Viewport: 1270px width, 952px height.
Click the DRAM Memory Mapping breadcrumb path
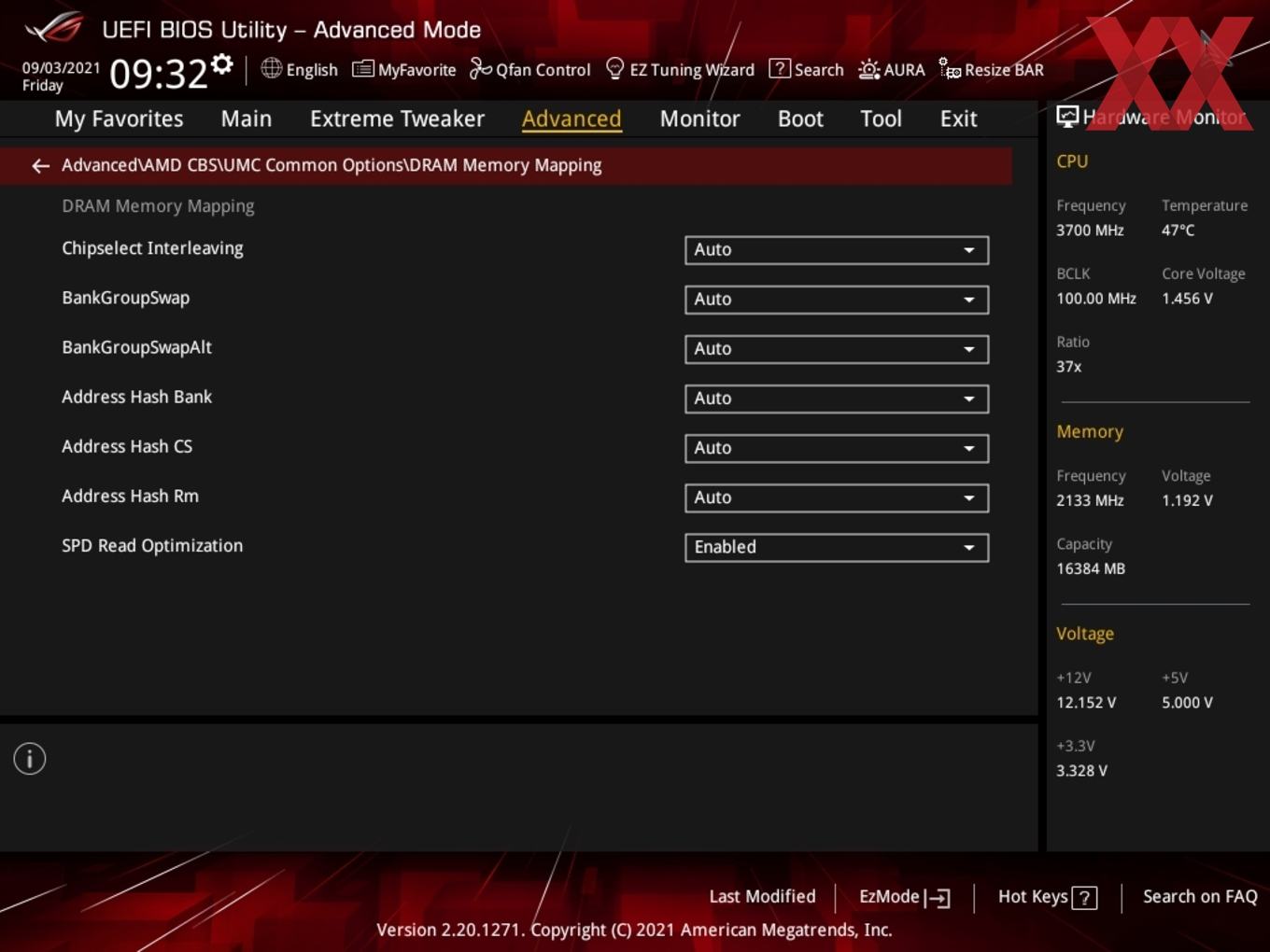(332, 165)
